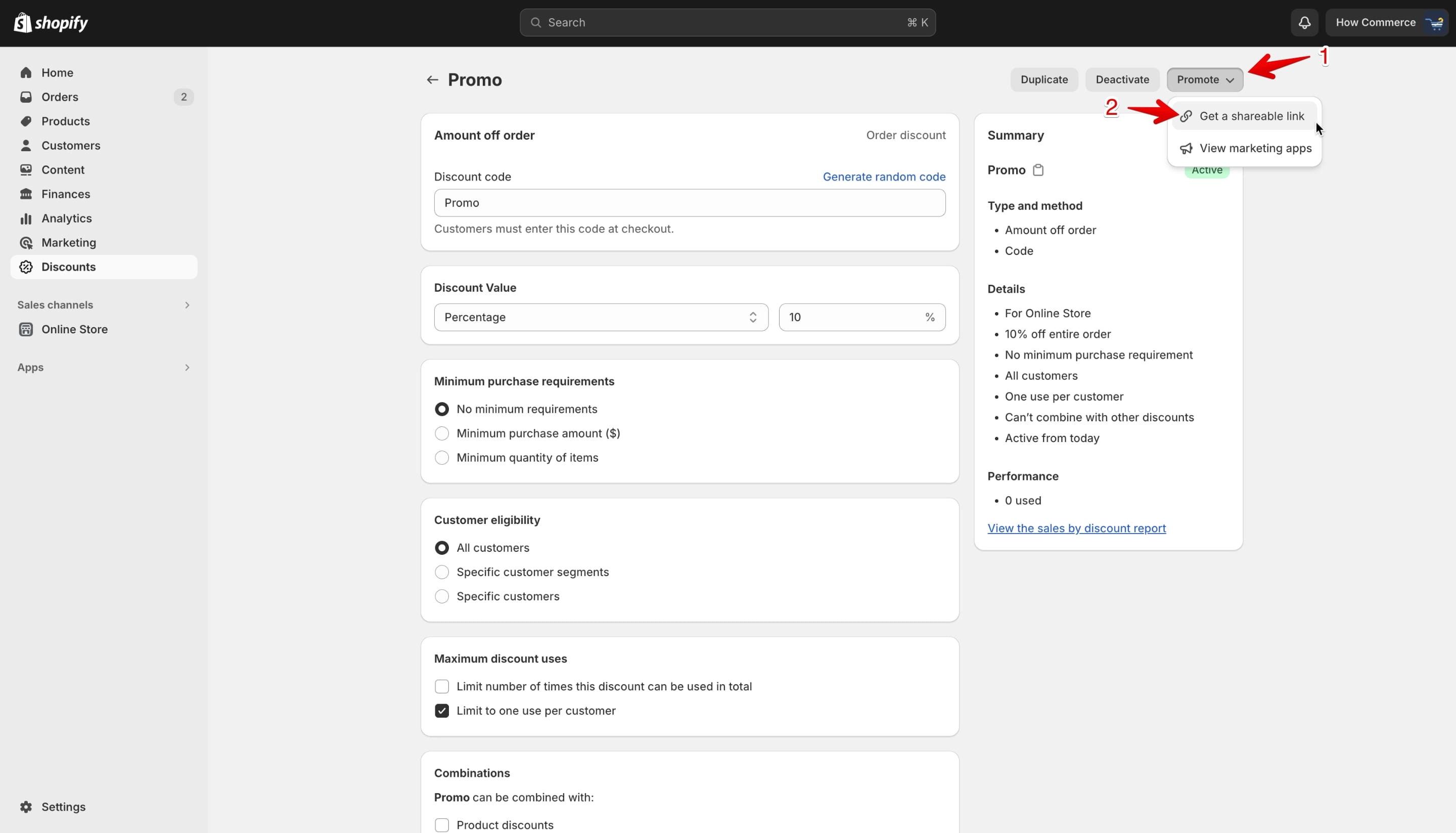Toggle the Promote dropdown button

point(1204,80)
